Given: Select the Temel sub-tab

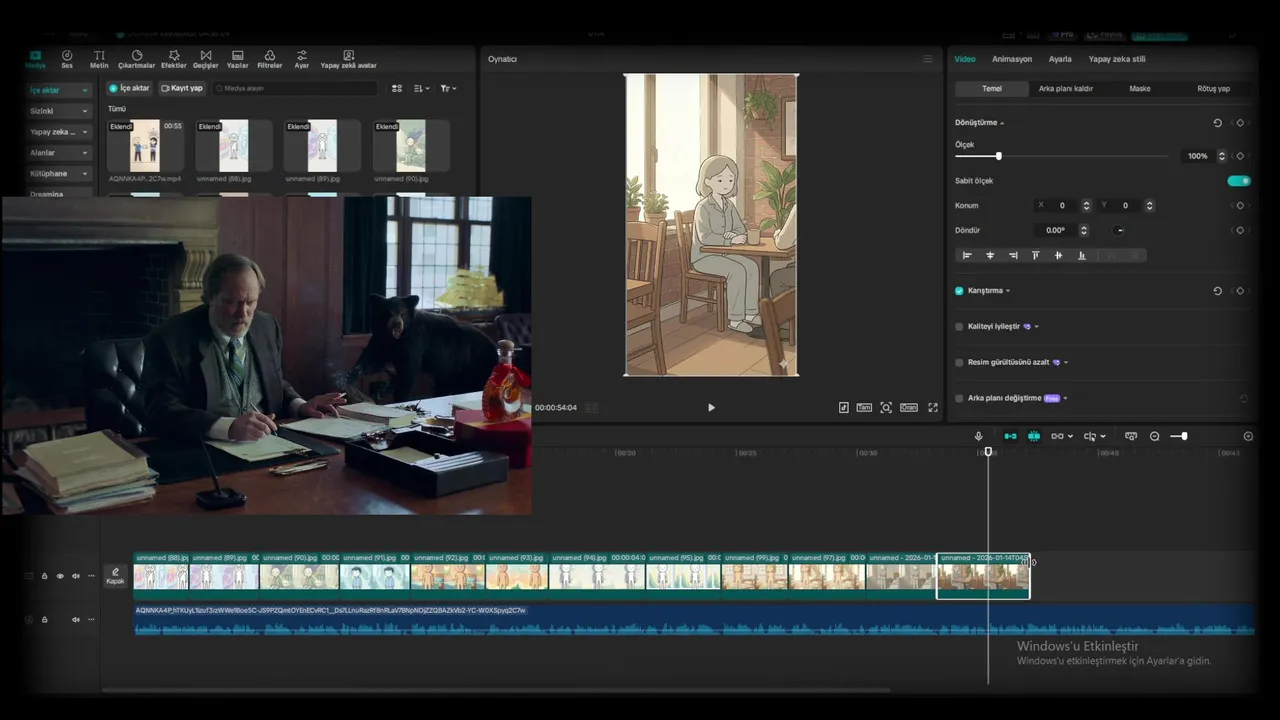Looking at the screenshot, I should (992, 88).
